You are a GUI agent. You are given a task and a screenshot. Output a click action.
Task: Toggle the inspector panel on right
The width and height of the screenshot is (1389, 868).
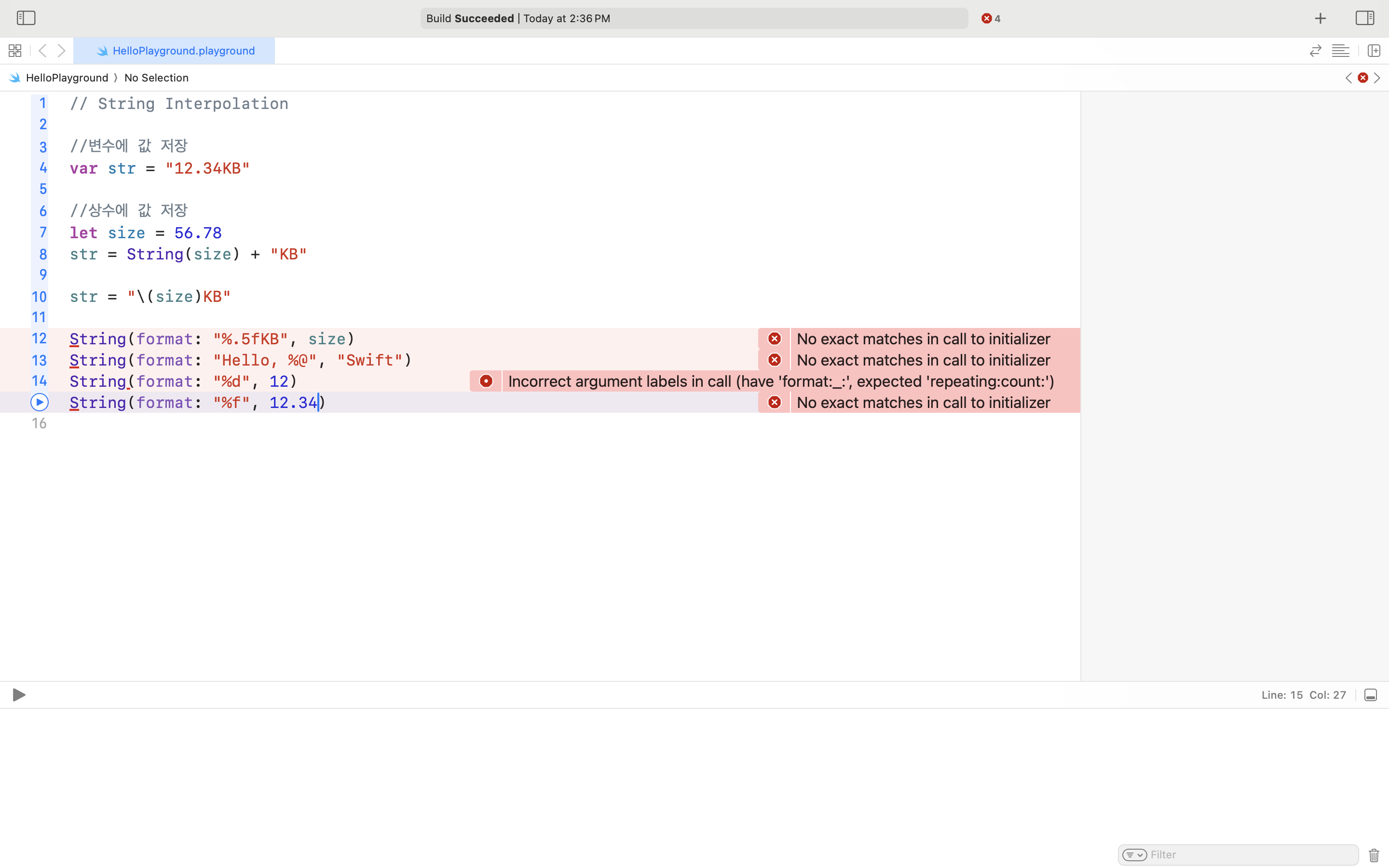[1364, 18]
